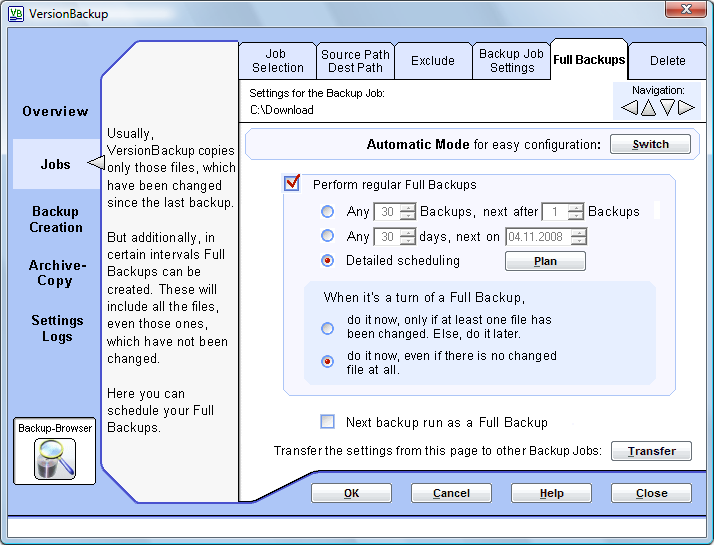
Task: Open the Backup-Browser magnifier icon
Action: [x=55, y=458]
